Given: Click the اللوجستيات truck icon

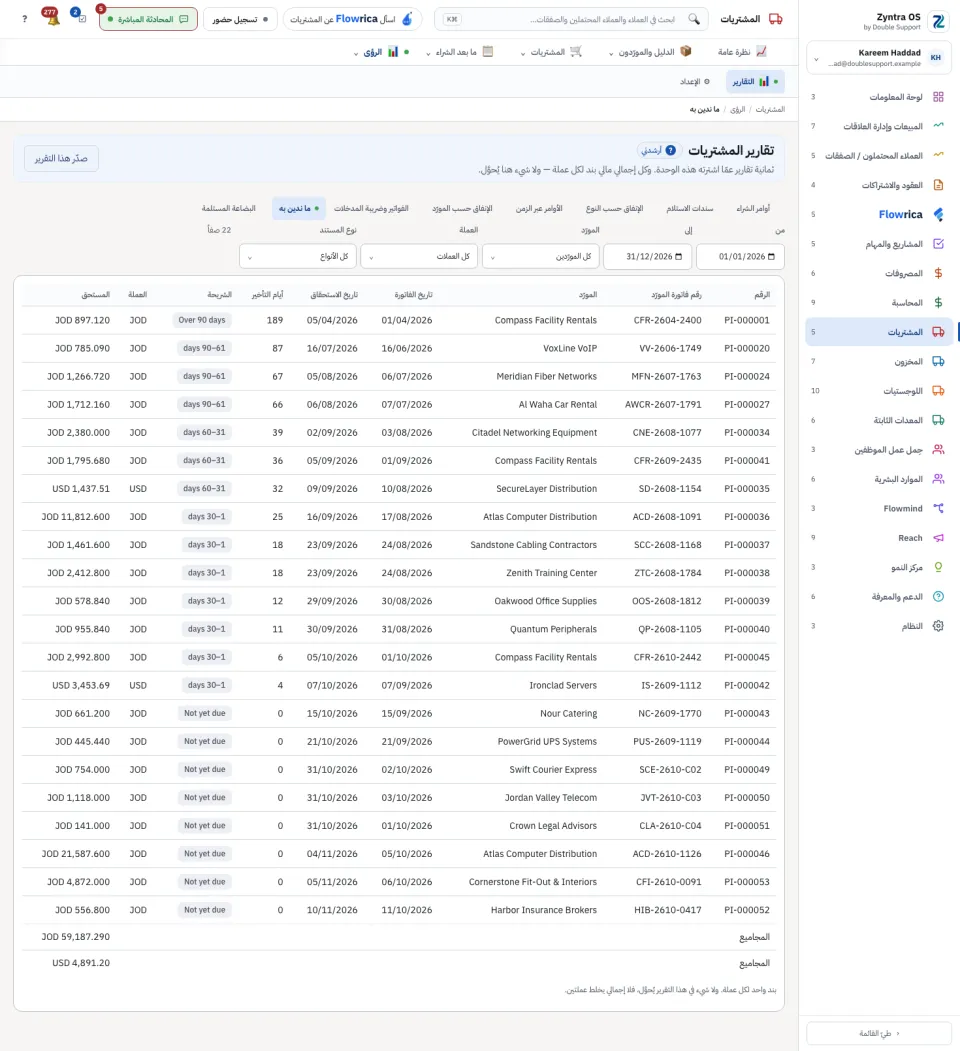Looking at the screenshot, I should pos(938,391).
